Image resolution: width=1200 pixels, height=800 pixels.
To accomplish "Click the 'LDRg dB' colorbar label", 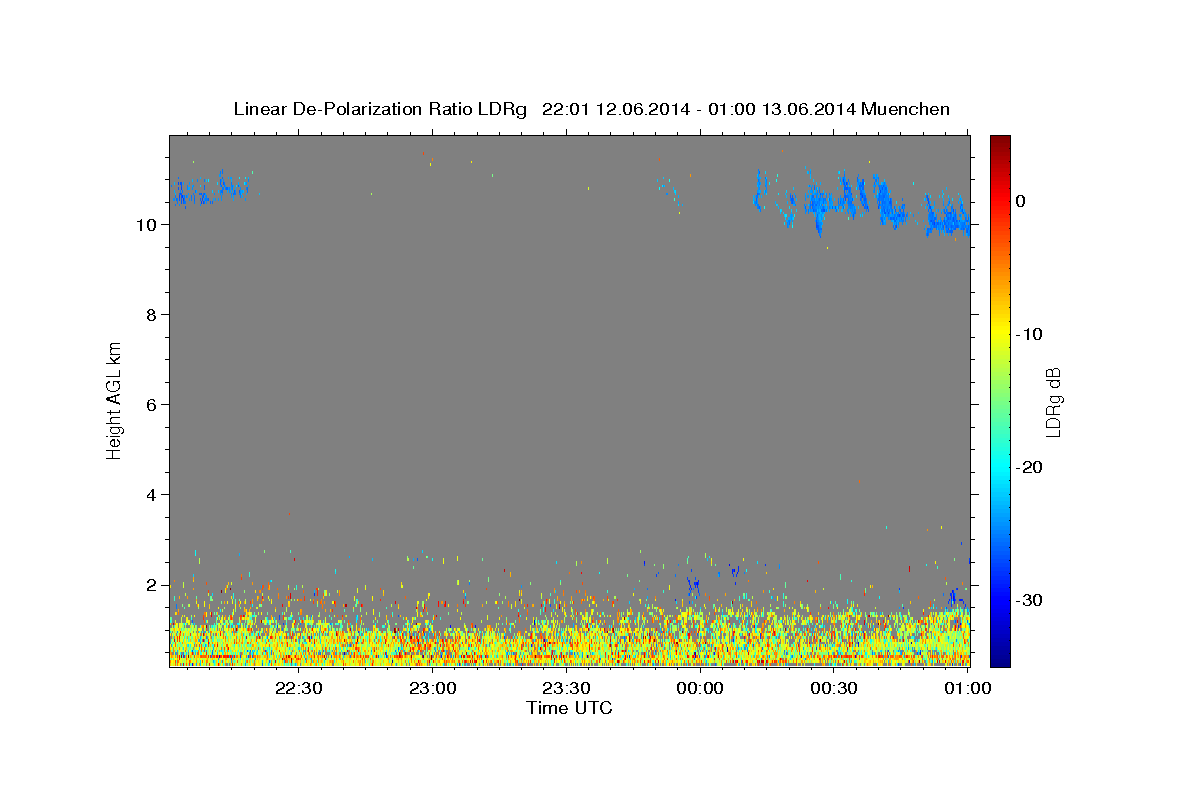I will (1052, 402).
